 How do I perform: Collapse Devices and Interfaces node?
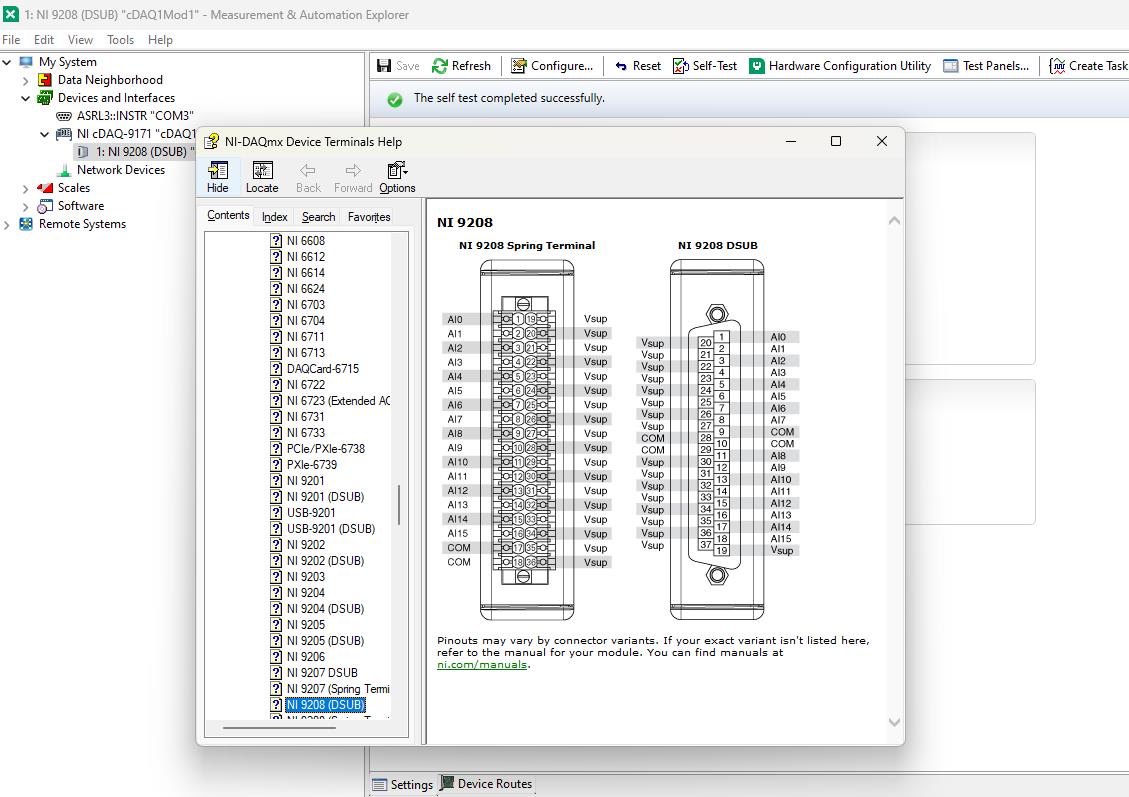[26, 98]
